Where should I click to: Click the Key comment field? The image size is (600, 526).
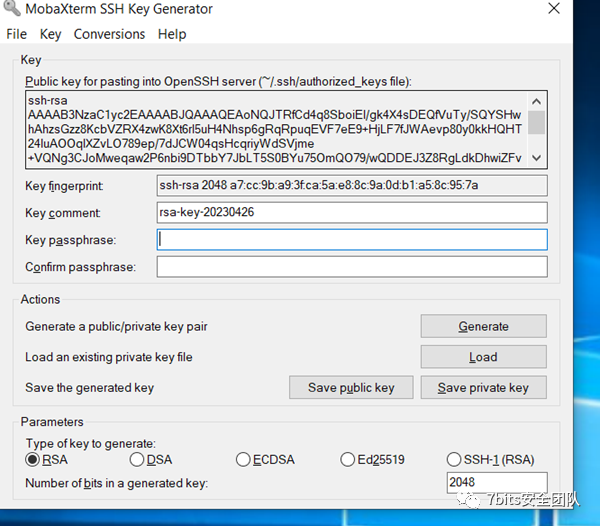coord(352,212)
